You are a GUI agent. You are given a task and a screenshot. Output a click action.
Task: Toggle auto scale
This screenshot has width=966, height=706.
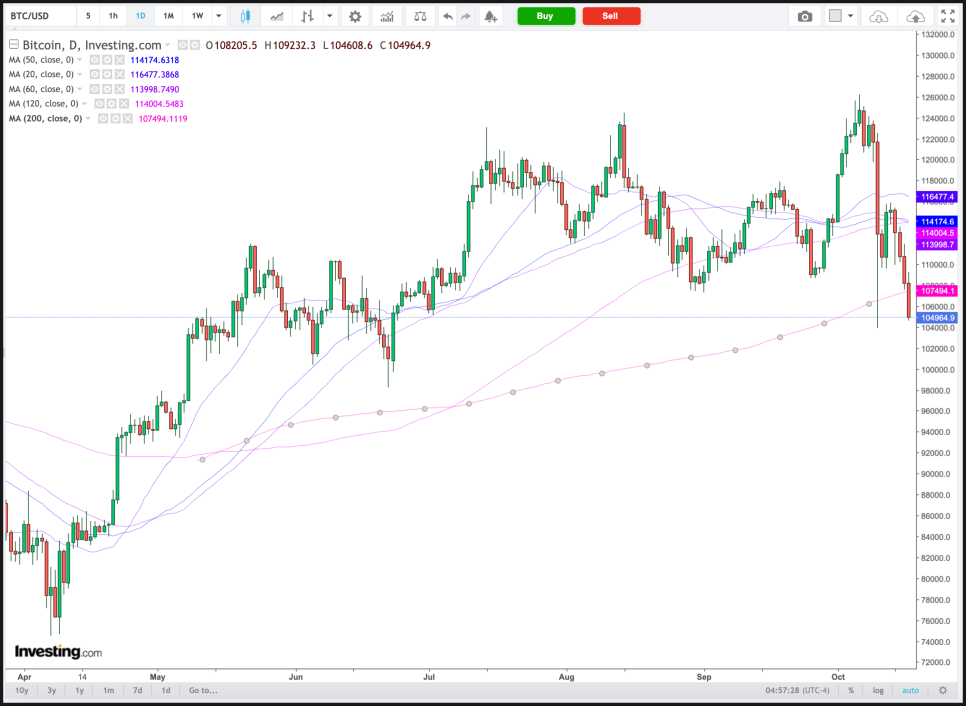911,690
